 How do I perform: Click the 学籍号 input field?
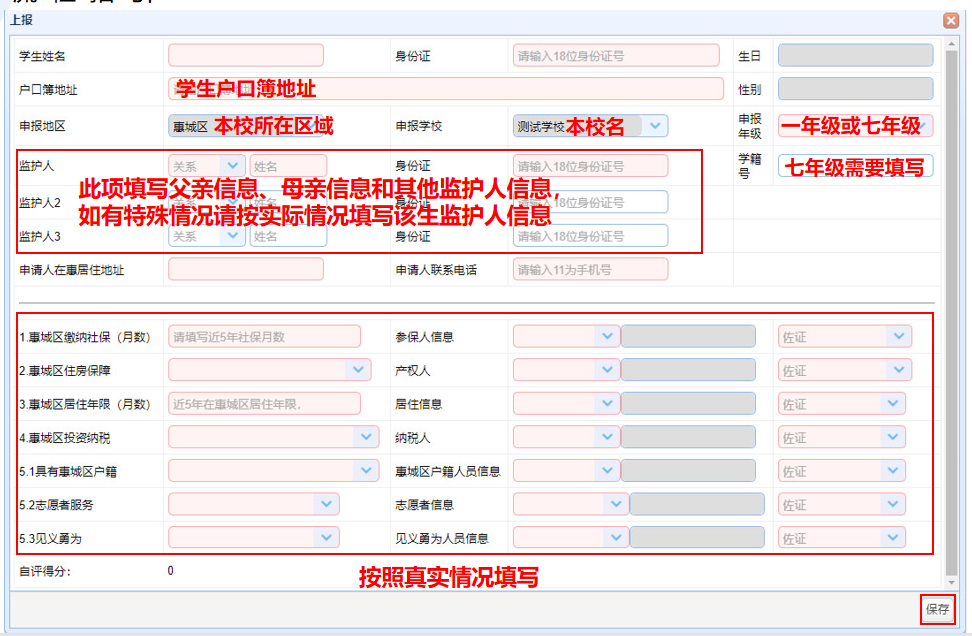(x=855, y=166)
